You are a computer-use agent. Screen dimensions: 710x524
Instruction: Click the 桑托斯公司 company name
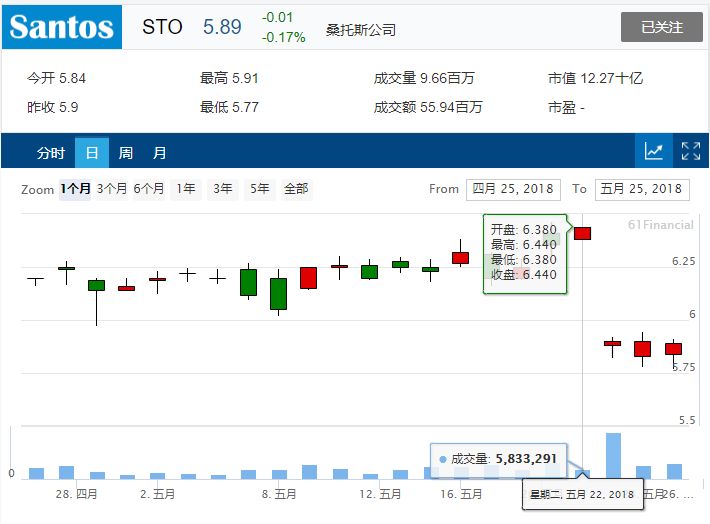[360, 30]
